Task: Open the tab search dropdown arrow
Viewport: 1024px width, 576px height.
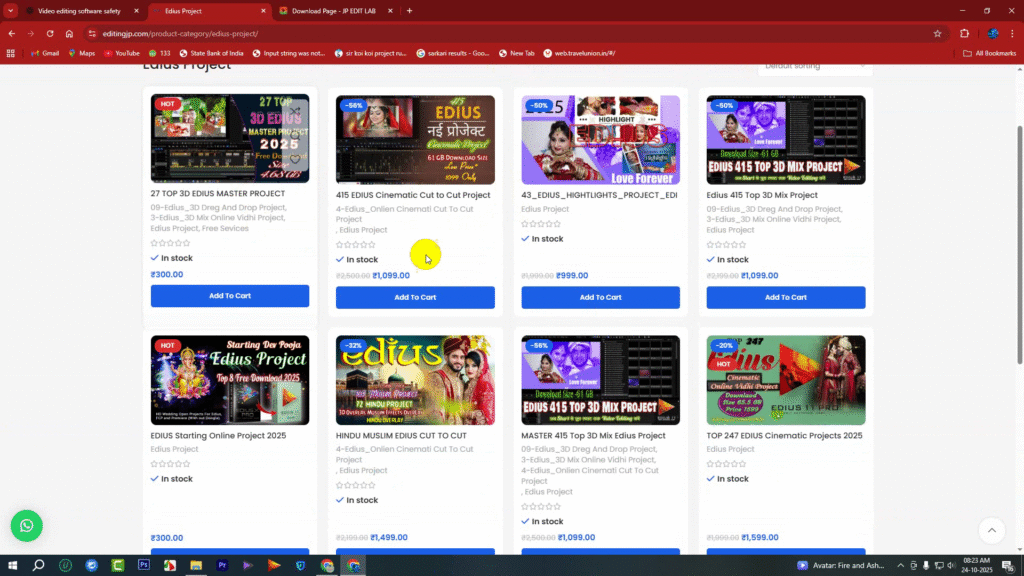Action: point(10,11)
